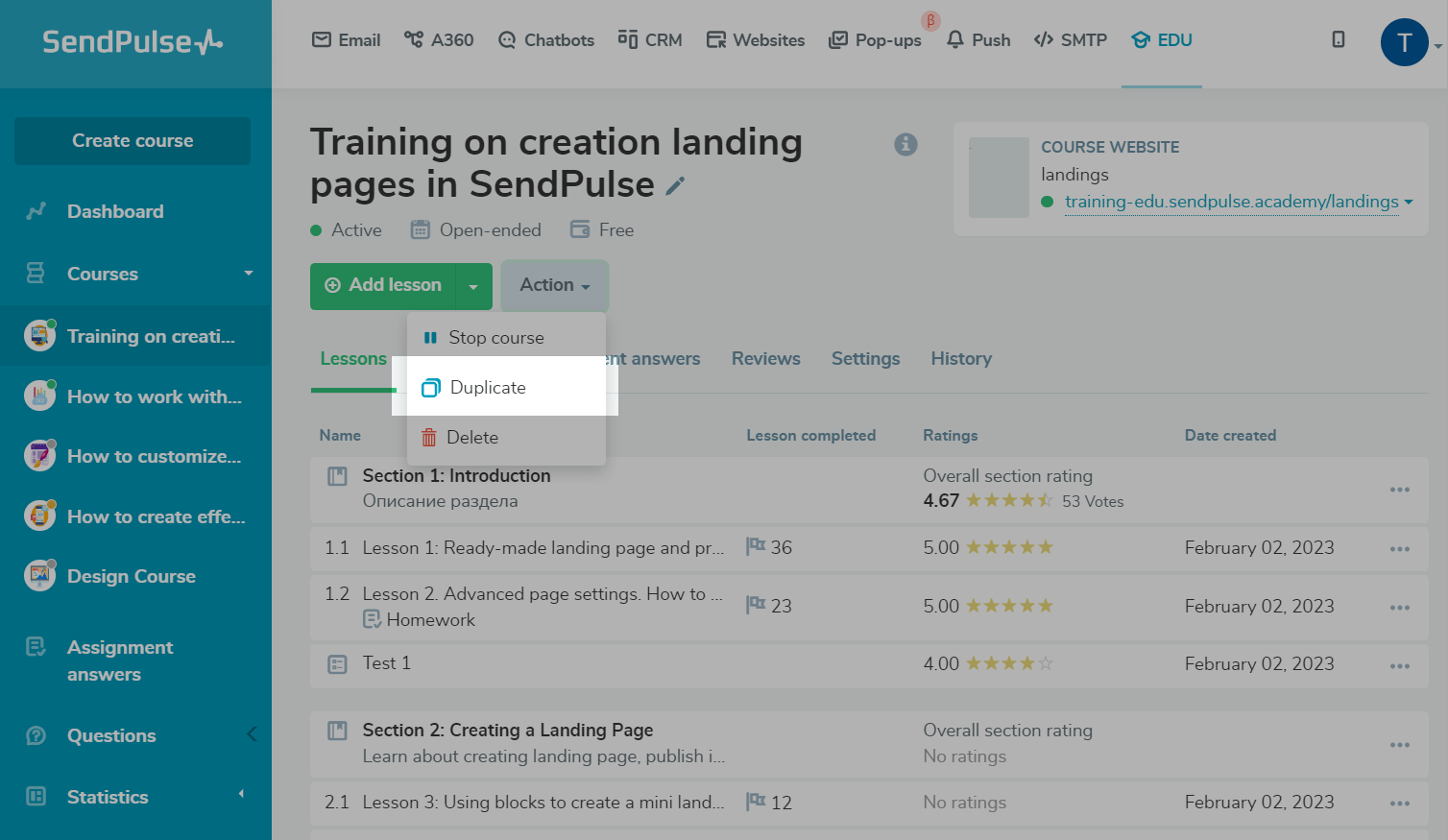Choose Delete in the Action menu
This screenshot has width=1448, height=840.
pyautogui.click(x=472, y=437)
